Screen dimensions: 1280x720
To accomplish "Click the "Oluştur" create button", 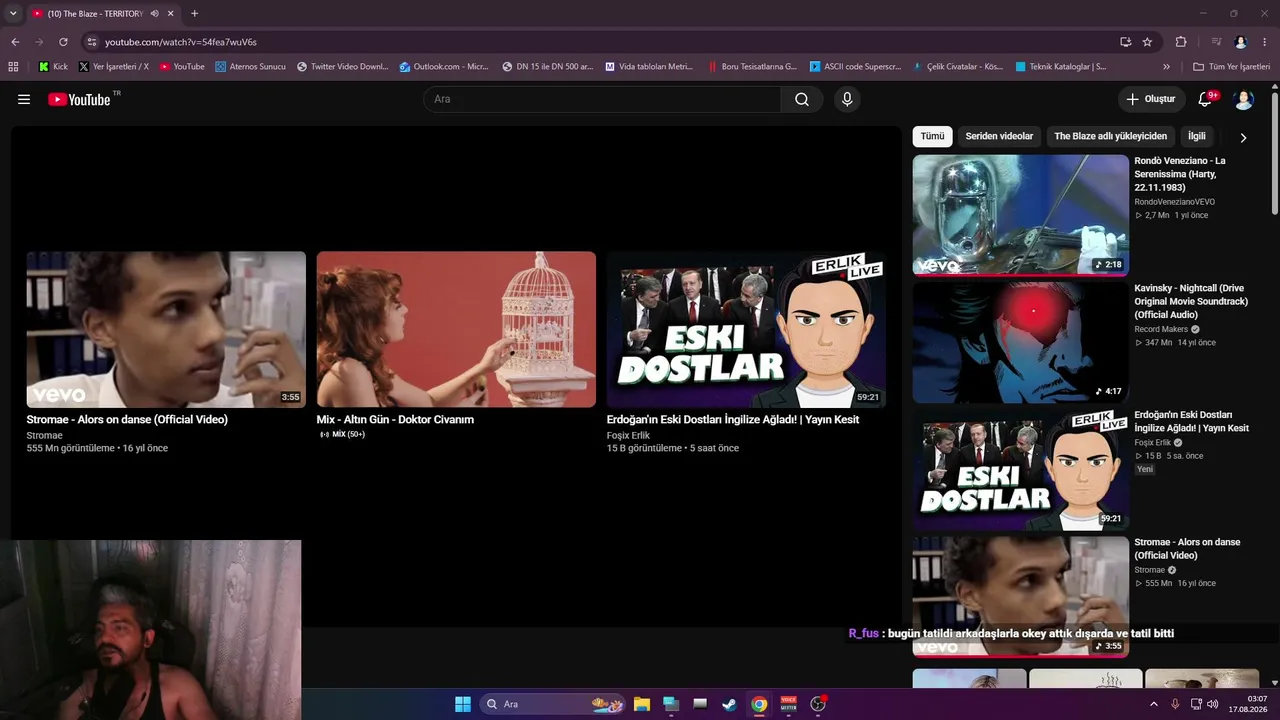I will (x=1151, y=99).
